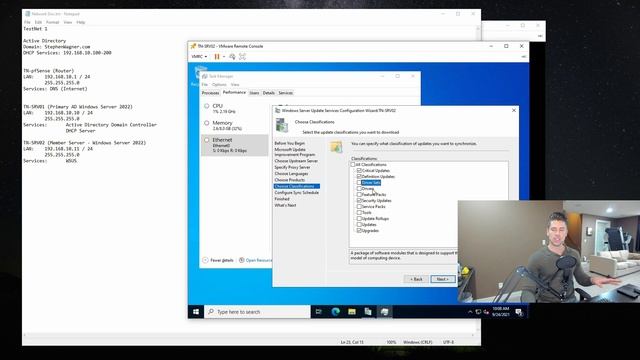Open Task Manager File menu
Viewport: 640px width, 360px height.
[x=205, y=84]
